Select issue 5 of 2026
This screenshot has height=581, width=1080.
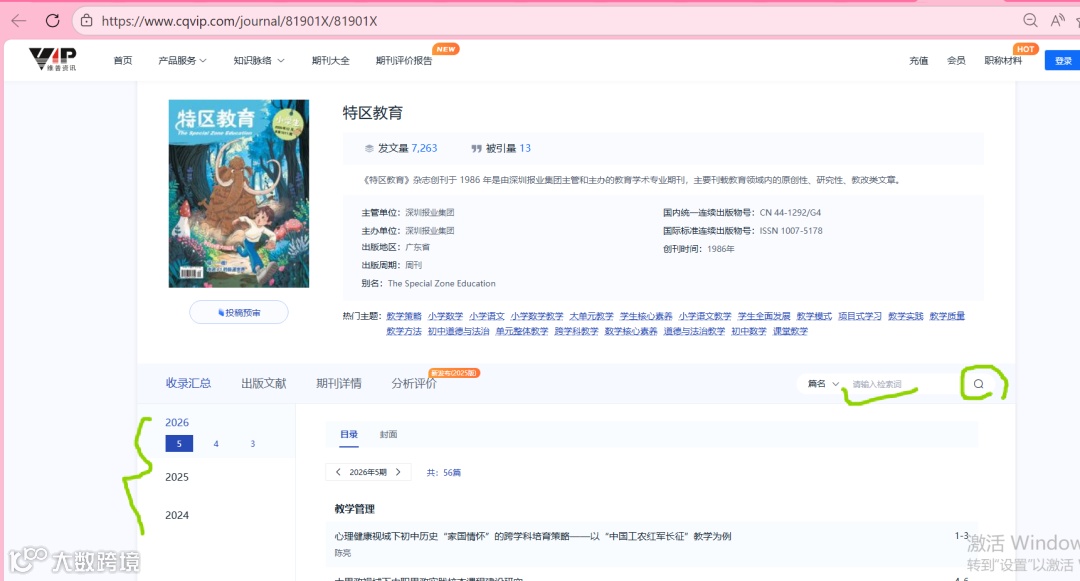pyautogui.click(x=179, y=444)
